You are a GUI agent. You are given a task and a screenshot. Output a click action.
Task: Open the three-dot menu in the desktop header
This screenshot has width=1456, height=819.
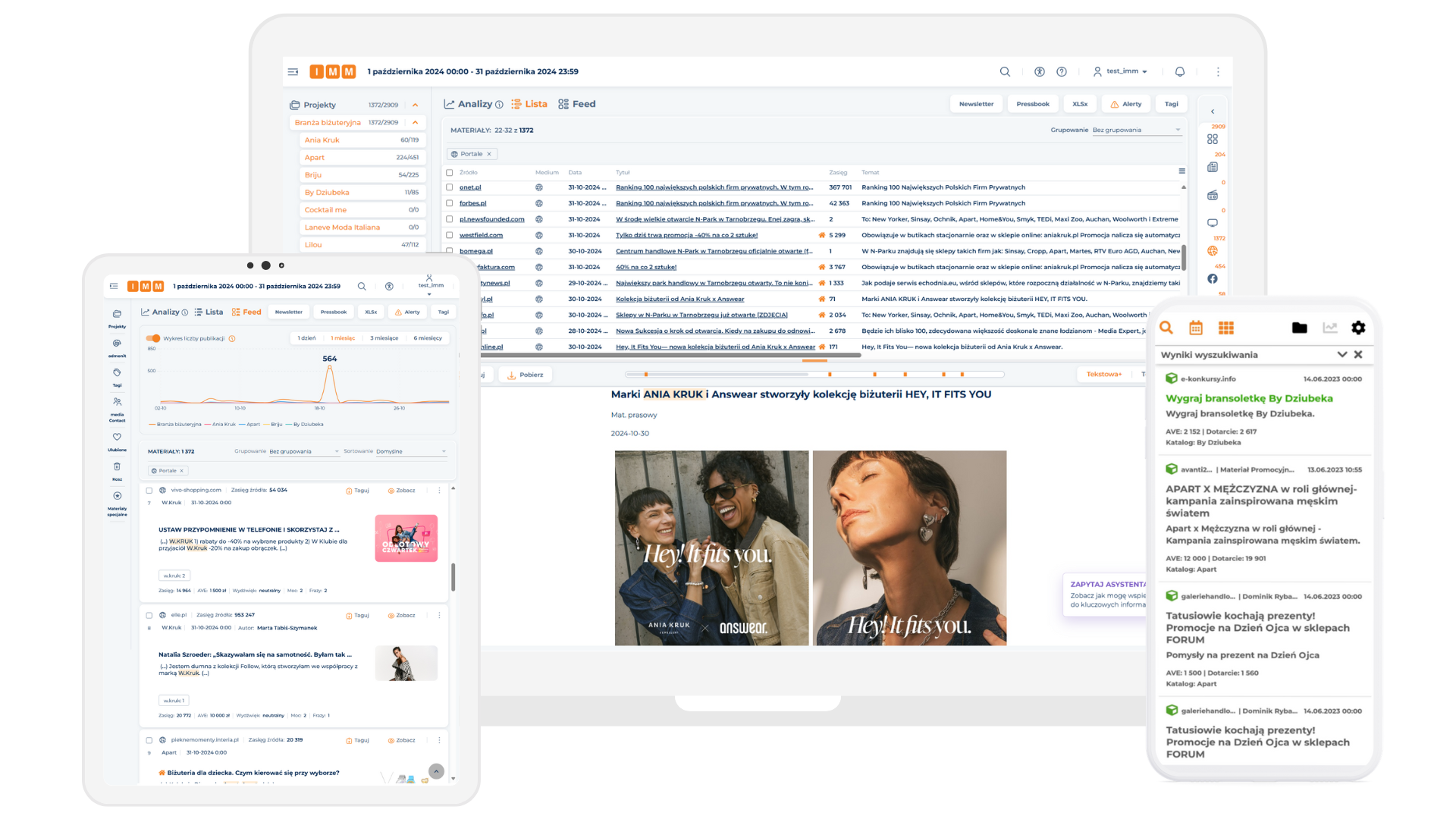click(x=1218, y=71)
